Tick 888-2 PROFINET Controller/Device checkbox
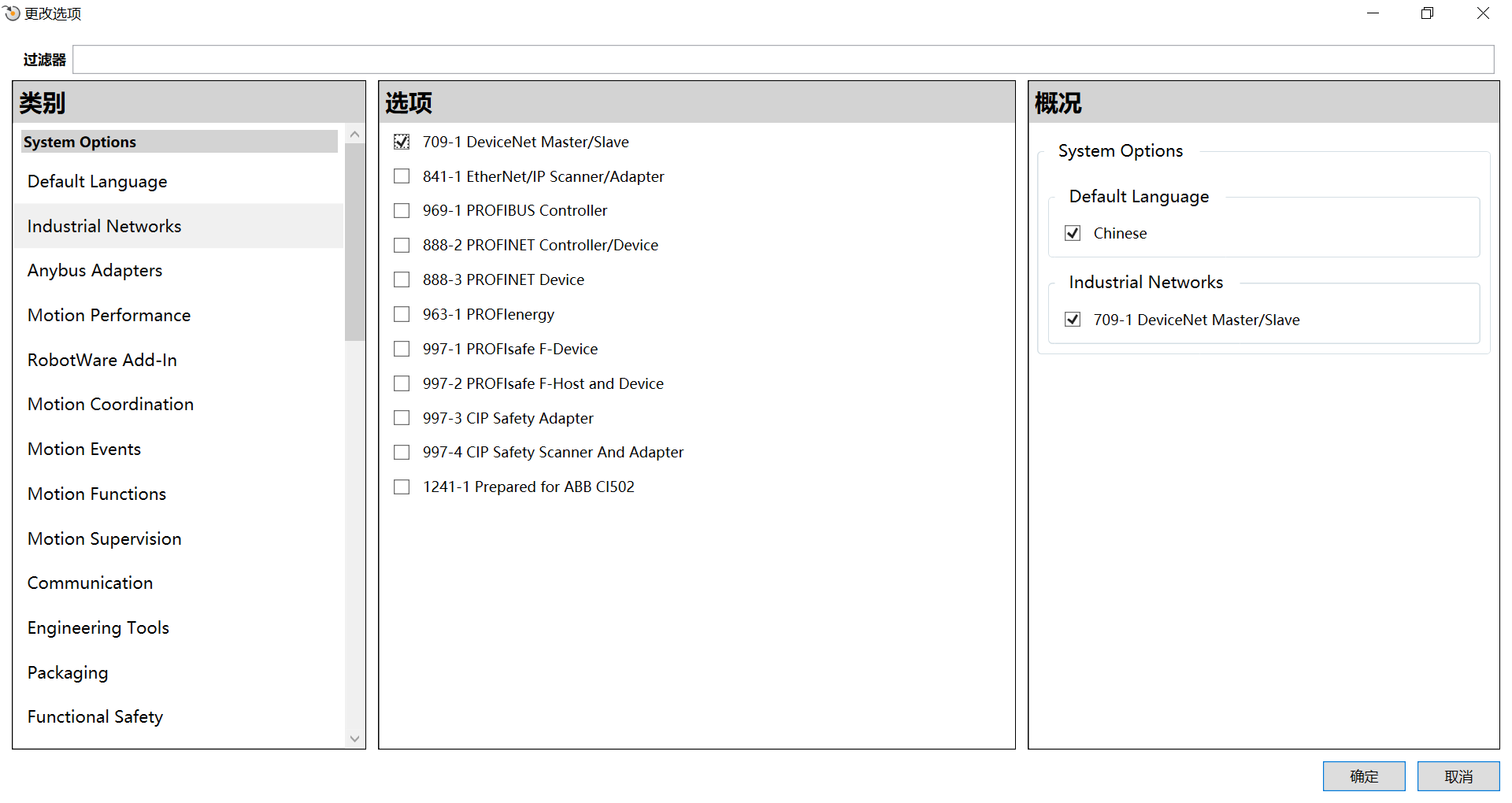The height and width of the screenshot is (803, 1512). click(402, 246)
